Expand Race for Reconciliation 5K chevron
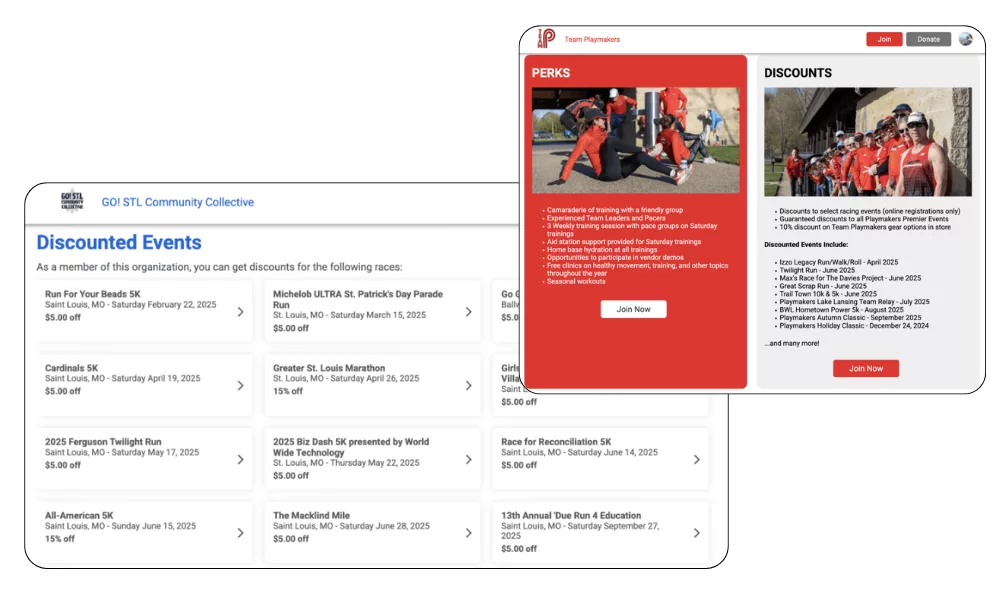This screenshot has width=1000, height=600. [696, 460]
